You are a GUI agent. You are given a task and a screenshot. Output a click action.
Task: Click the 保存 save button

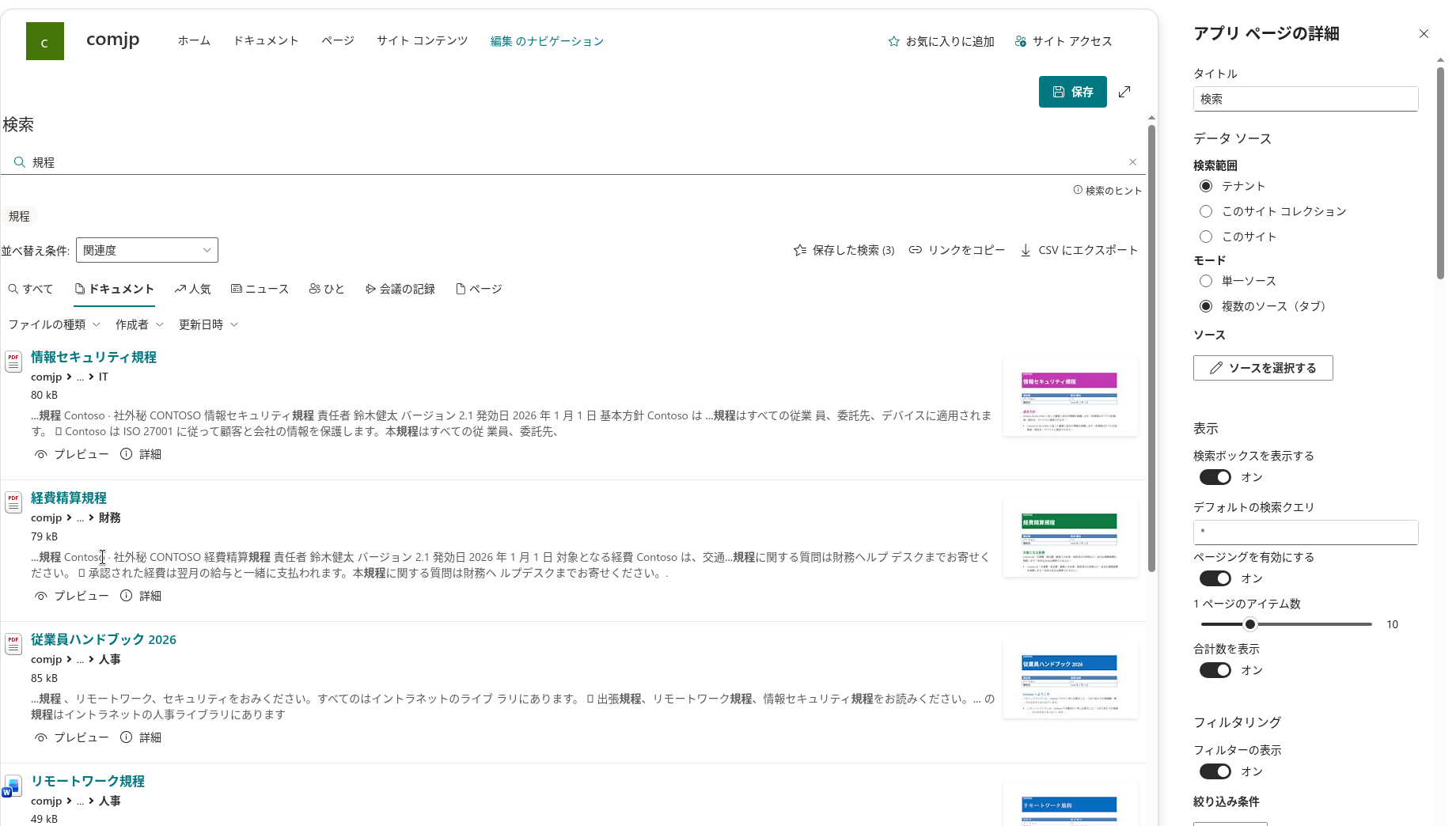pyautogui.click(x=1073, y=92)
